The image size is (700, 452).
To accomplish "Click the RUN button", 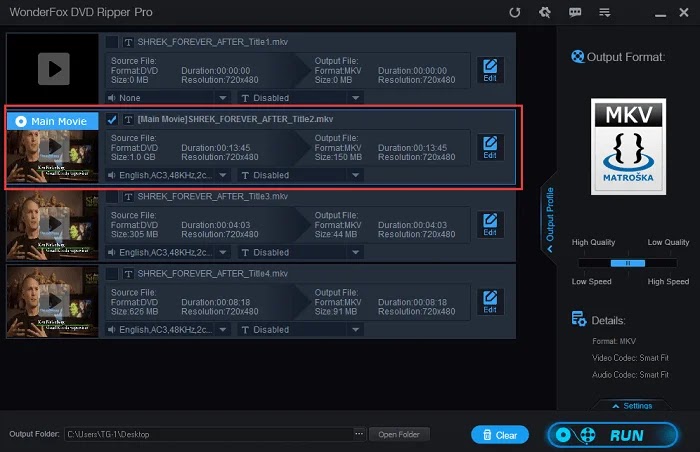I will coord(612,435).
